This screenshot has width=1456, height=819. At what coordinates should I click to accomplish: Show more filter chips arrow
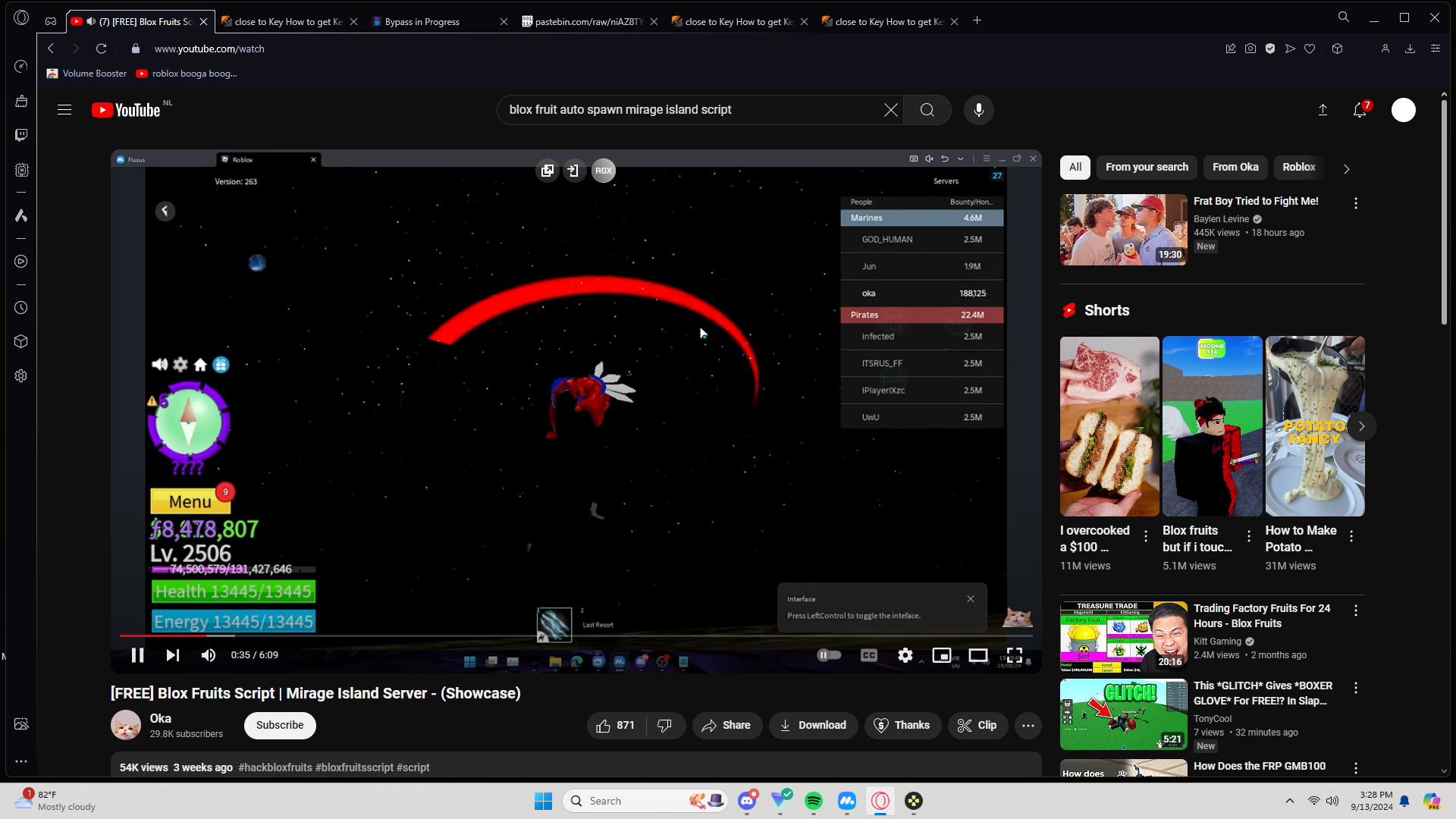[x=1347, y=168]
